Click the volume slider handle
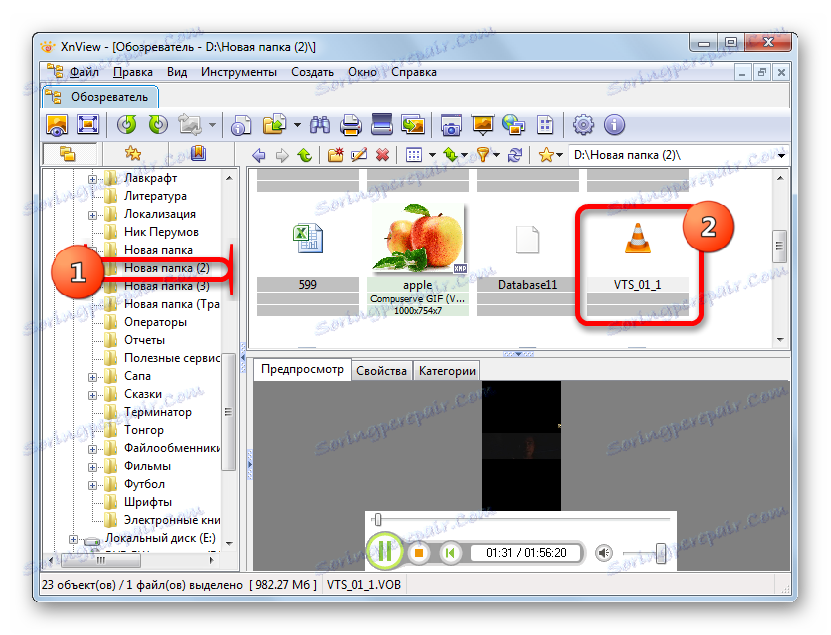The width and height of the screenshot is (831, 635). [x=660, y=553]
